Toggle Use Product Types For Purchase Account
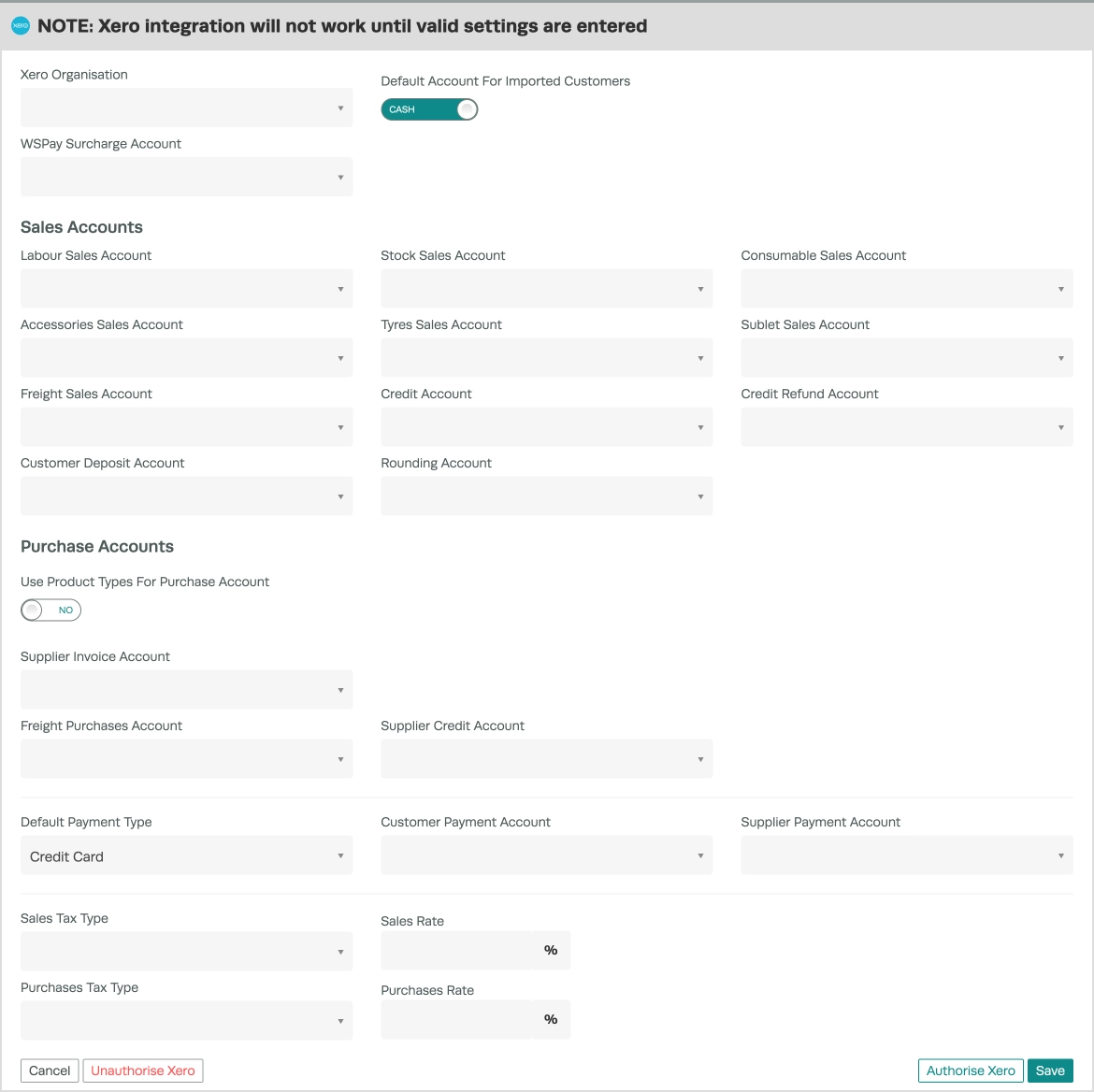Viewport: 1094px width, 1092px height. pyautogui.click(x=50, y=610)
